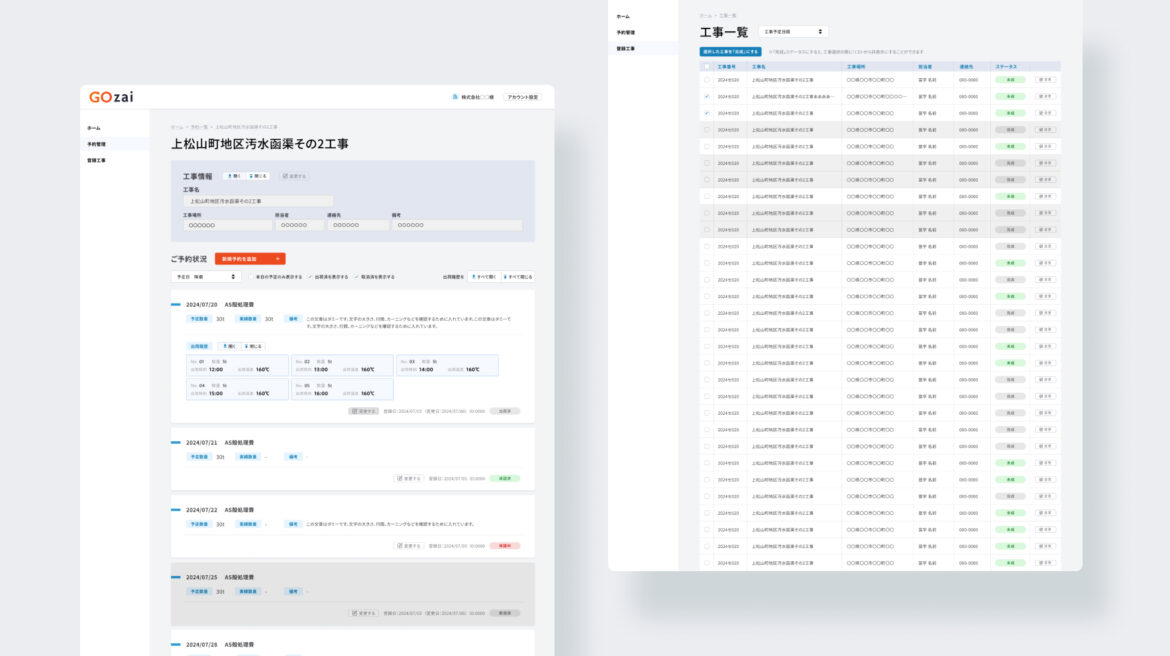1170x656 pixels.
Task: Click the company building icon in header
Action: 455,97
